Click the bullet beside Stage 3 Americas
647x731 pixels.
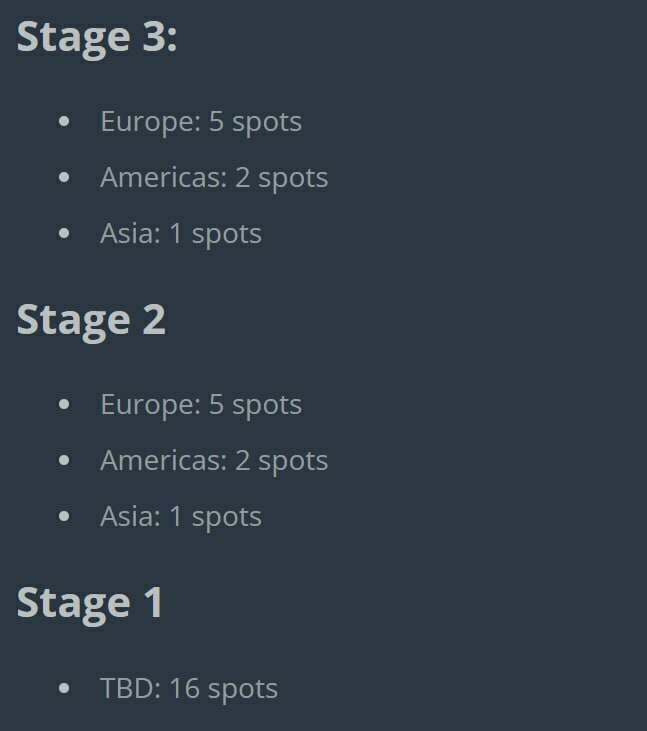tap(65, 178)
